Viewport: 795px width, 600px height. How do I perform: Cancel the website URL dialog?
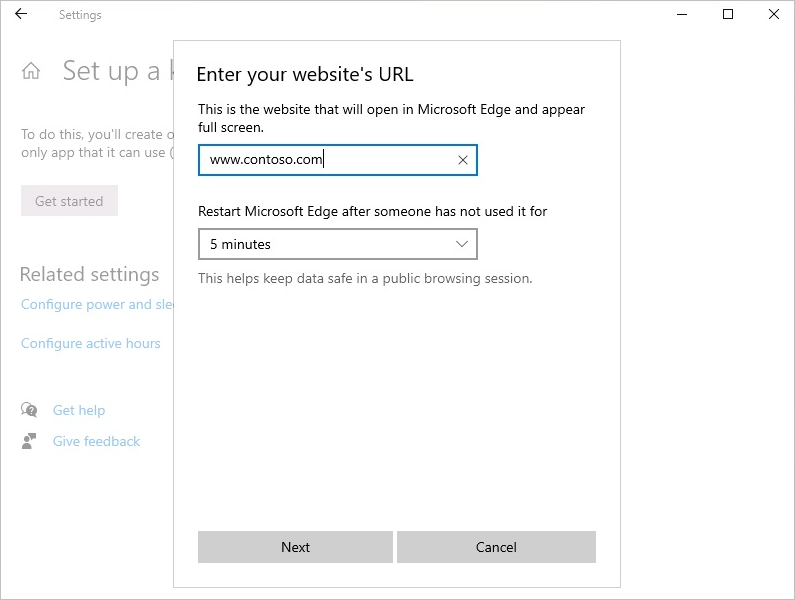point(496,547)
